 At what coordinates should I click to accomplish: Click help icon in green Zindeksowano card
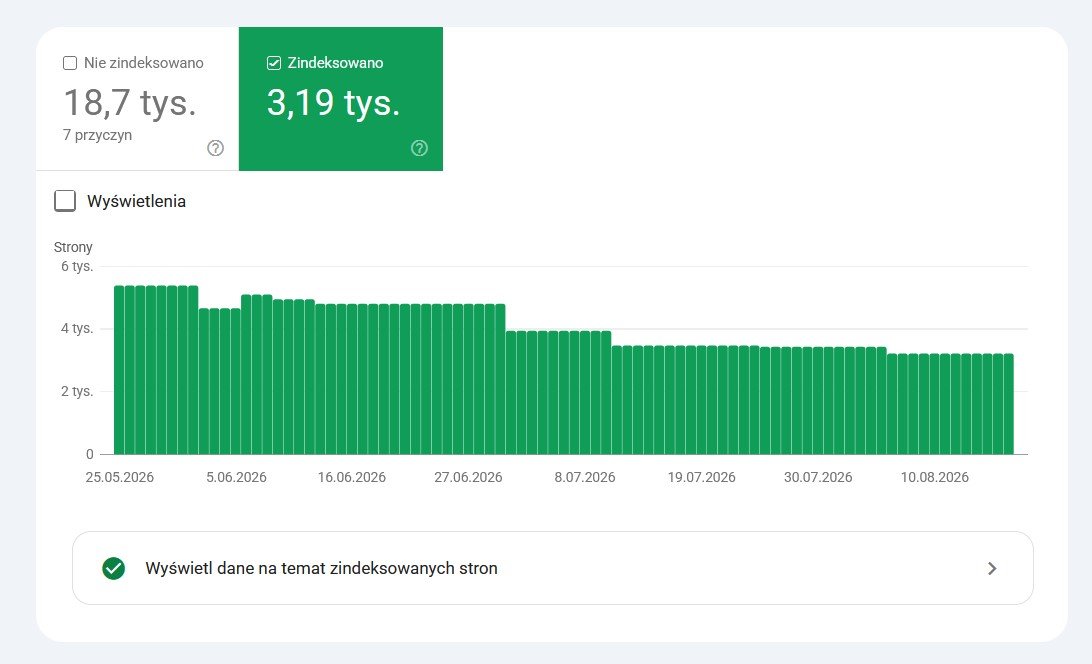[419, 148]
